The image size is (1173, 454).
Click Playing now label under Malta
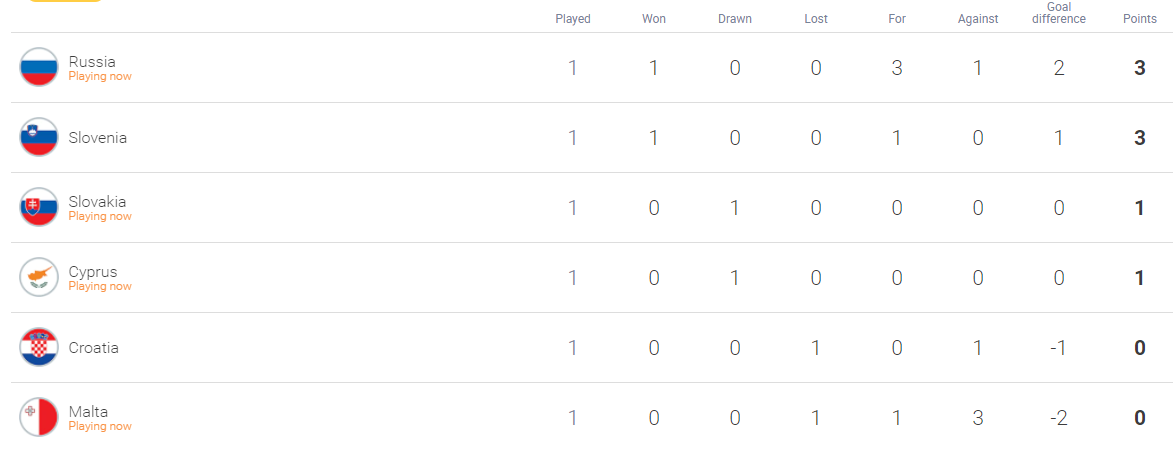click(100, 426)
